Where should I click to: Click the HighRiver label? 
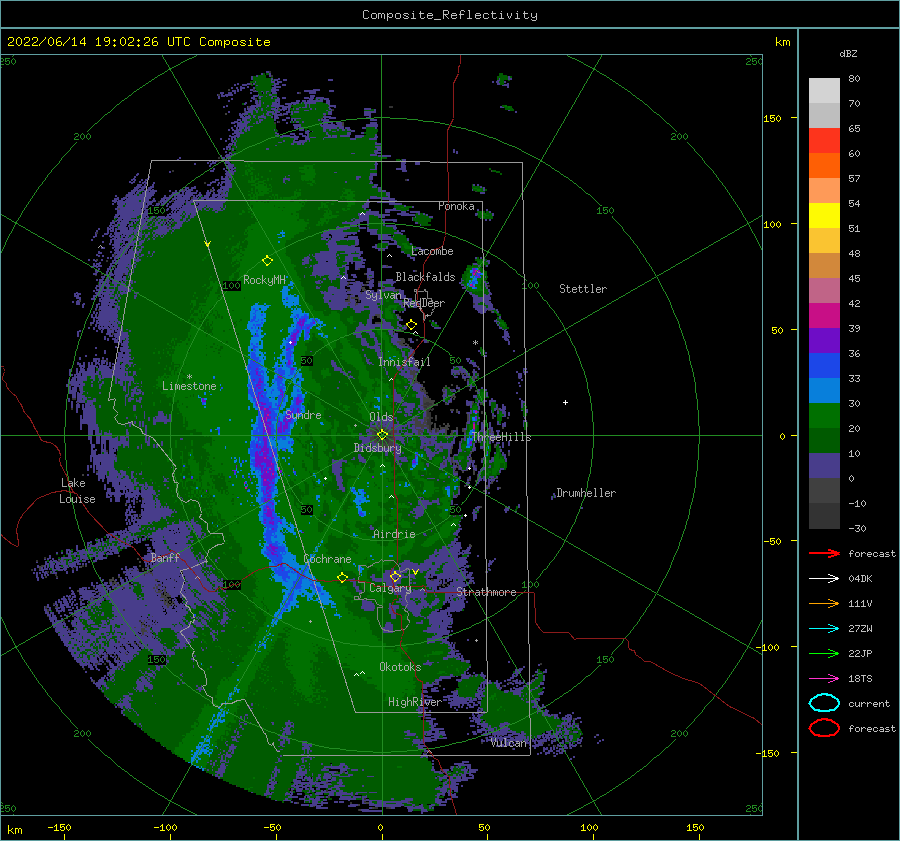[415, 702]
